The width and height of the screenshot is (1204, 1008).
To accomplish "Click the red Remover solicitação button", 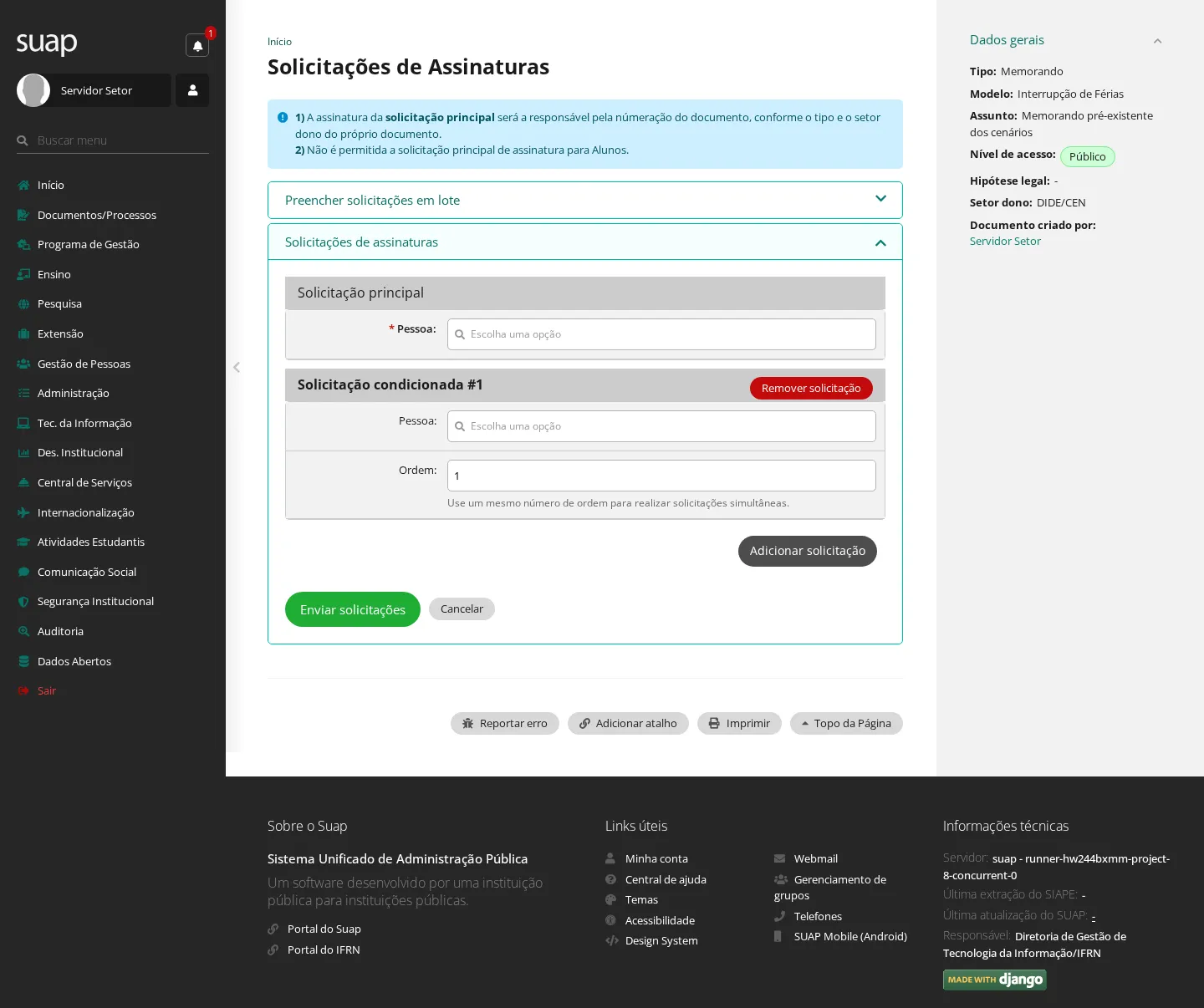I will click(x=811, y=388).
